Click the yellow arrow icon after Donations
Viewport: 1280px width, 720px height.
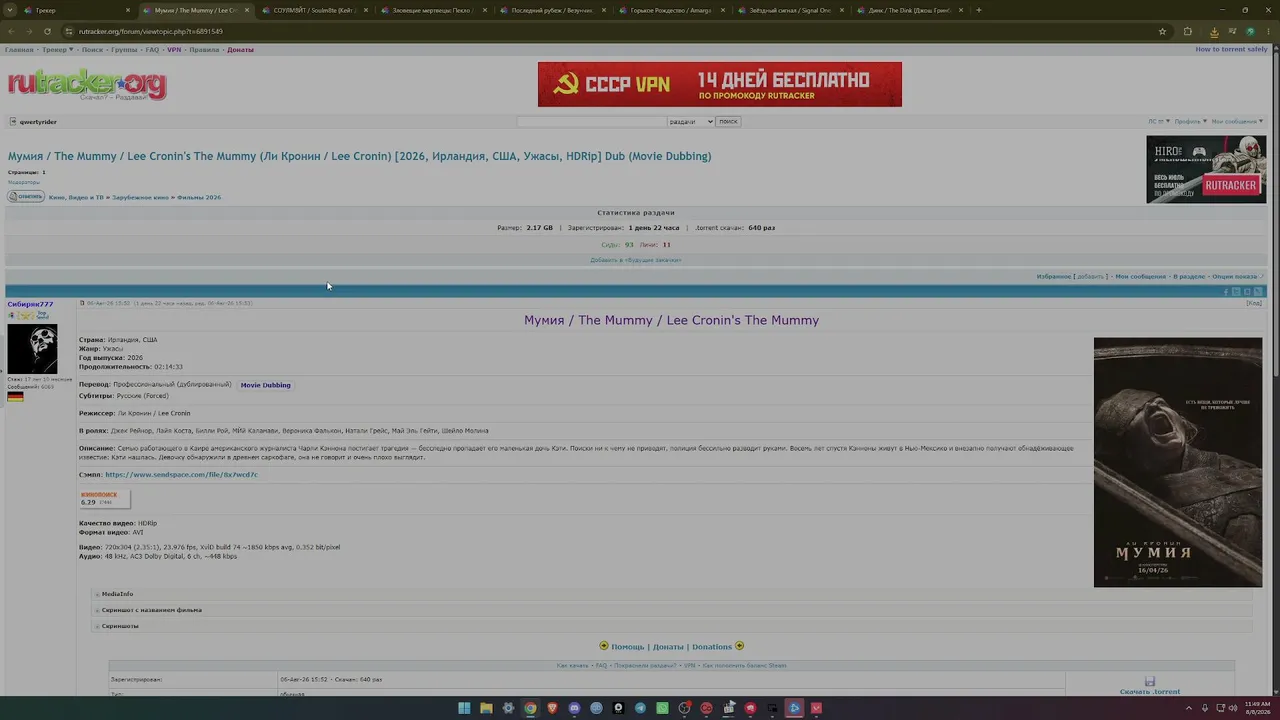pos(740,646)
